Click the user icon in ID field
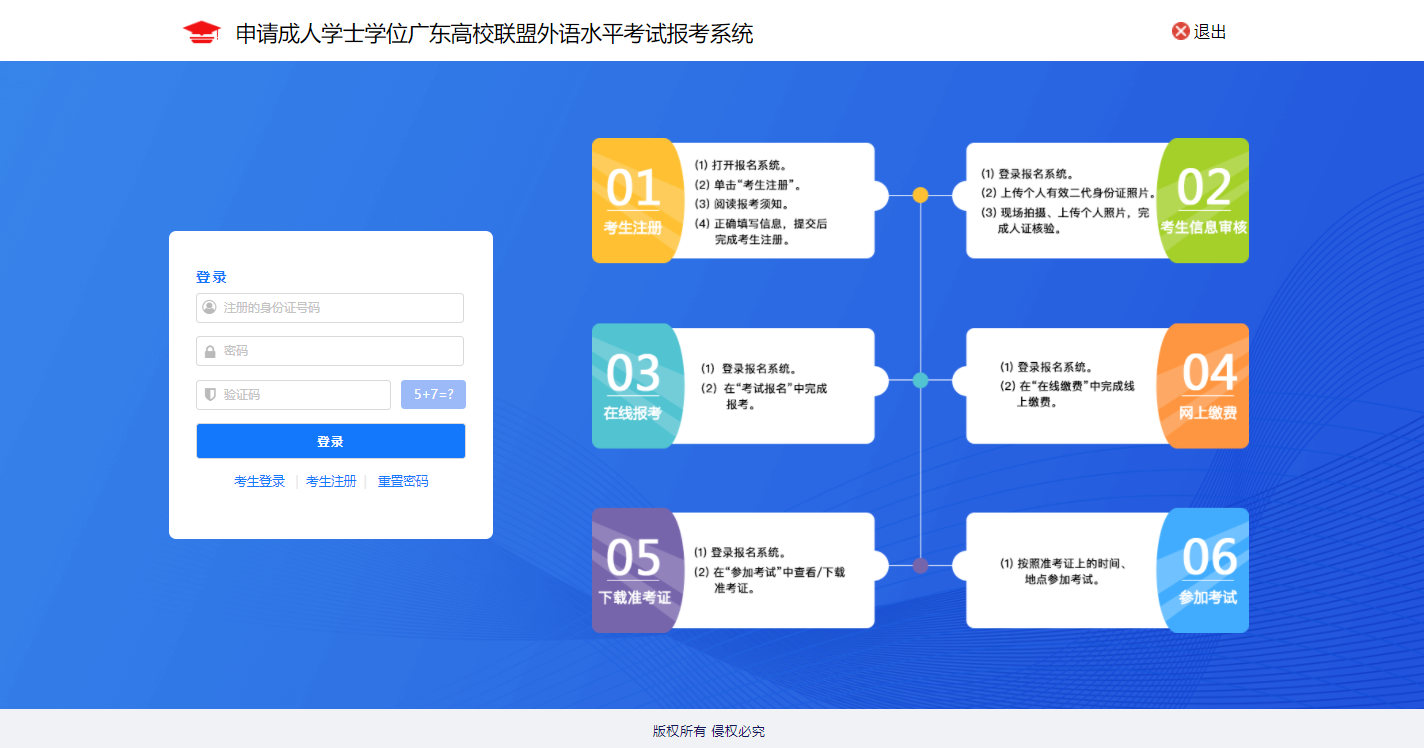 click(209, 308)
